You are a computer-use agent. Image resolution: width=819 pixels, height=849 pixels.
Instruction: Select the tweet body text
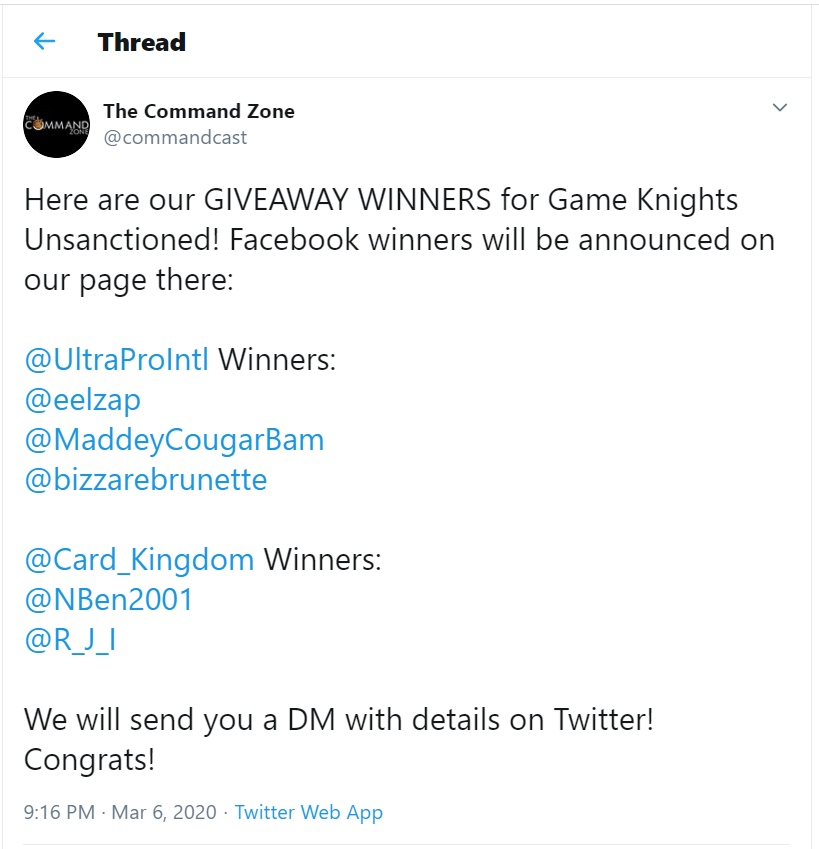(x=398, y=239)
